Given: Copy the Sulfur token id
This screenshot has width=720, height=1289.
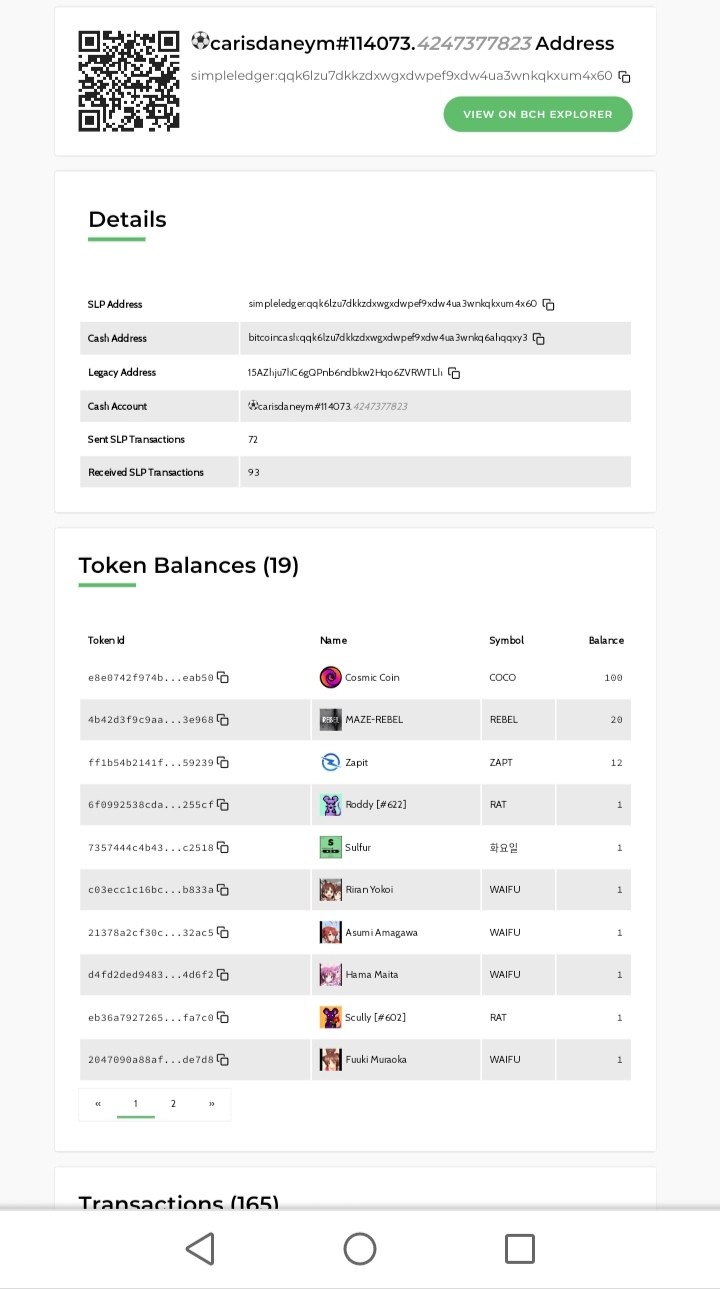Looking at the screenshot, I should 223,848.
